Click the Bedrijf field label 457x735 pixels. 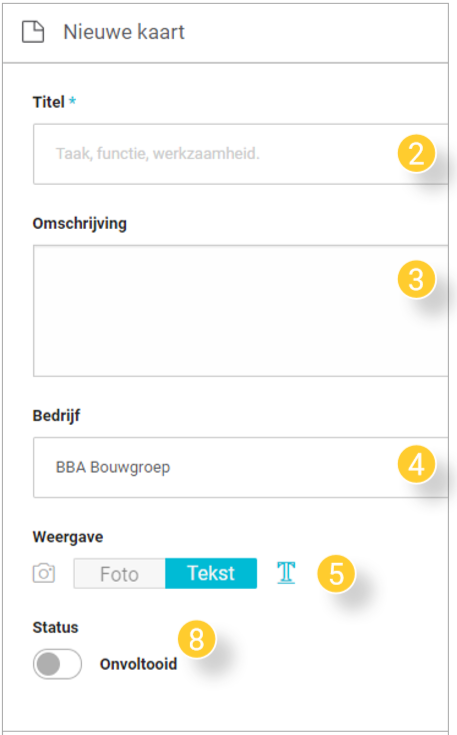click(x=56, y=415)
